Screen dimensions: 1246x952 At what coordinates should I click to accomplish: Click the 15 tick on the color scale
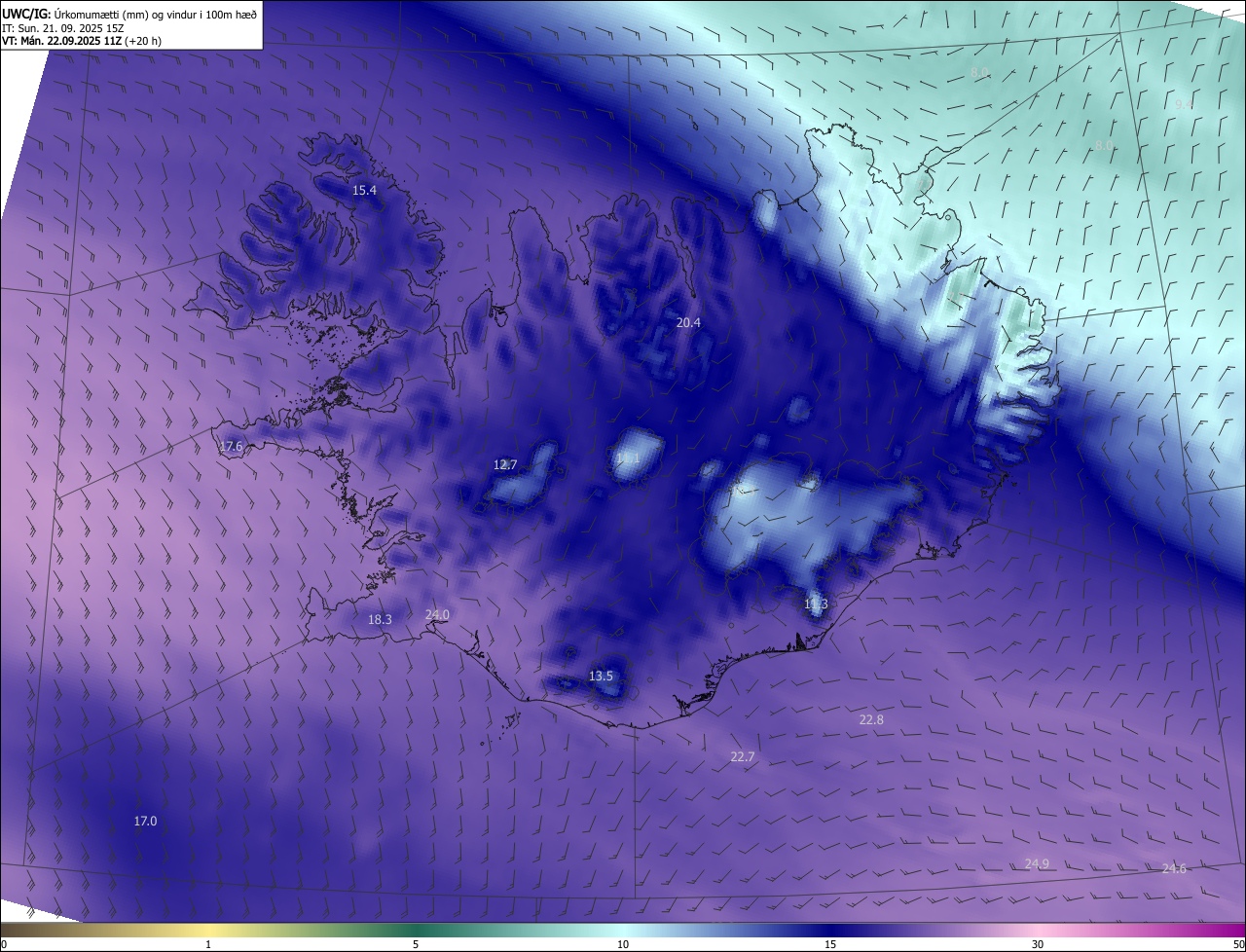[x=830, y=944]
